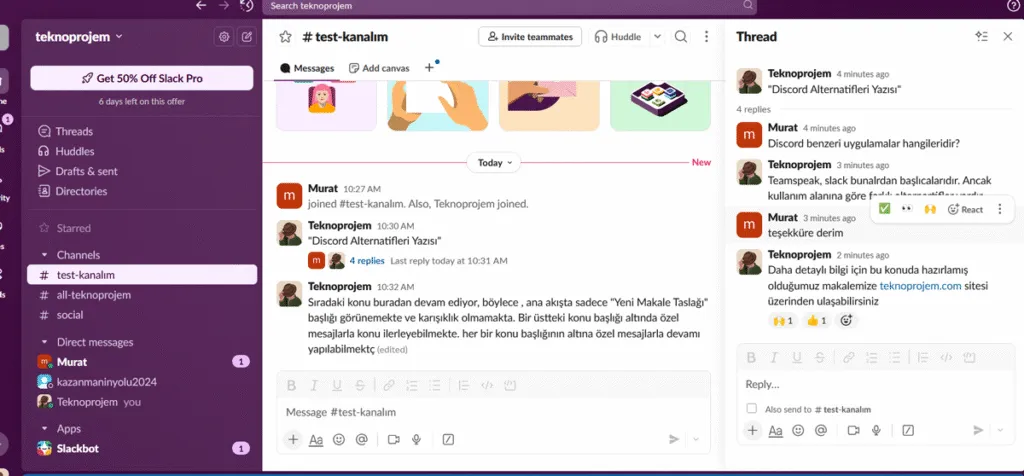Collapse the Direct messages section
This screenshot has height=476, width=1024.
(44, 342)
